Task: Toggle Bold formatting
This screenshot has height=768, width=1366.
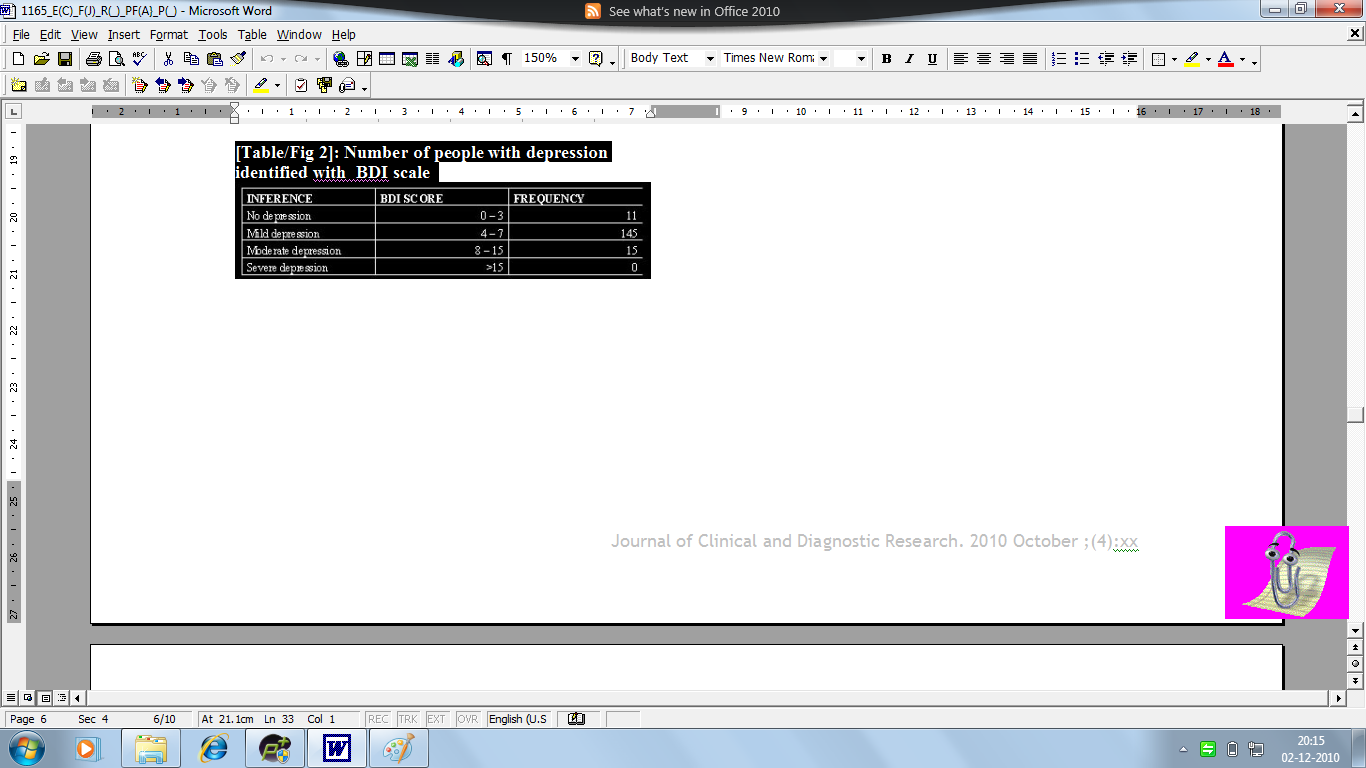Action: (886, 59)
